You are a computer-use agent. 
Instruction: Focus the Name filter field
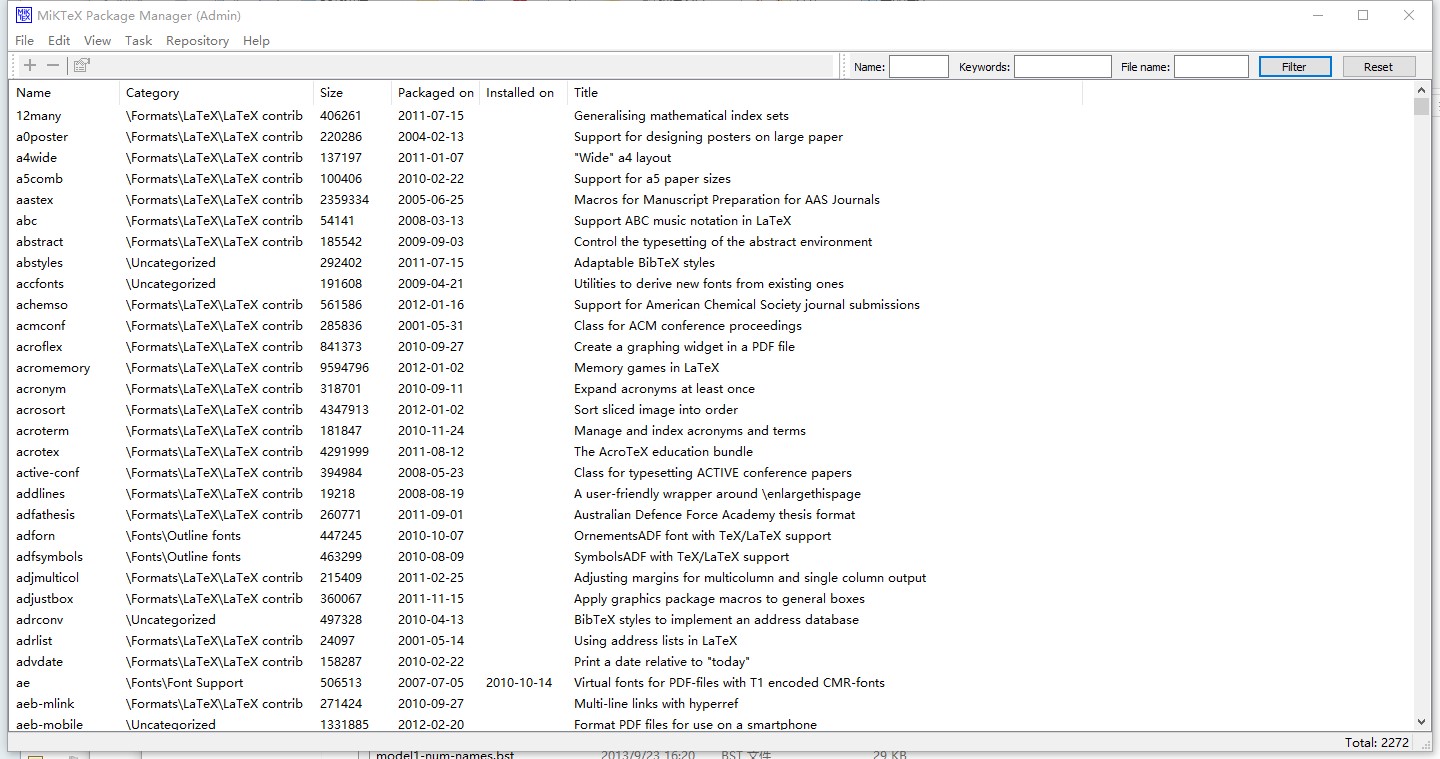click(x=918, y=67)
